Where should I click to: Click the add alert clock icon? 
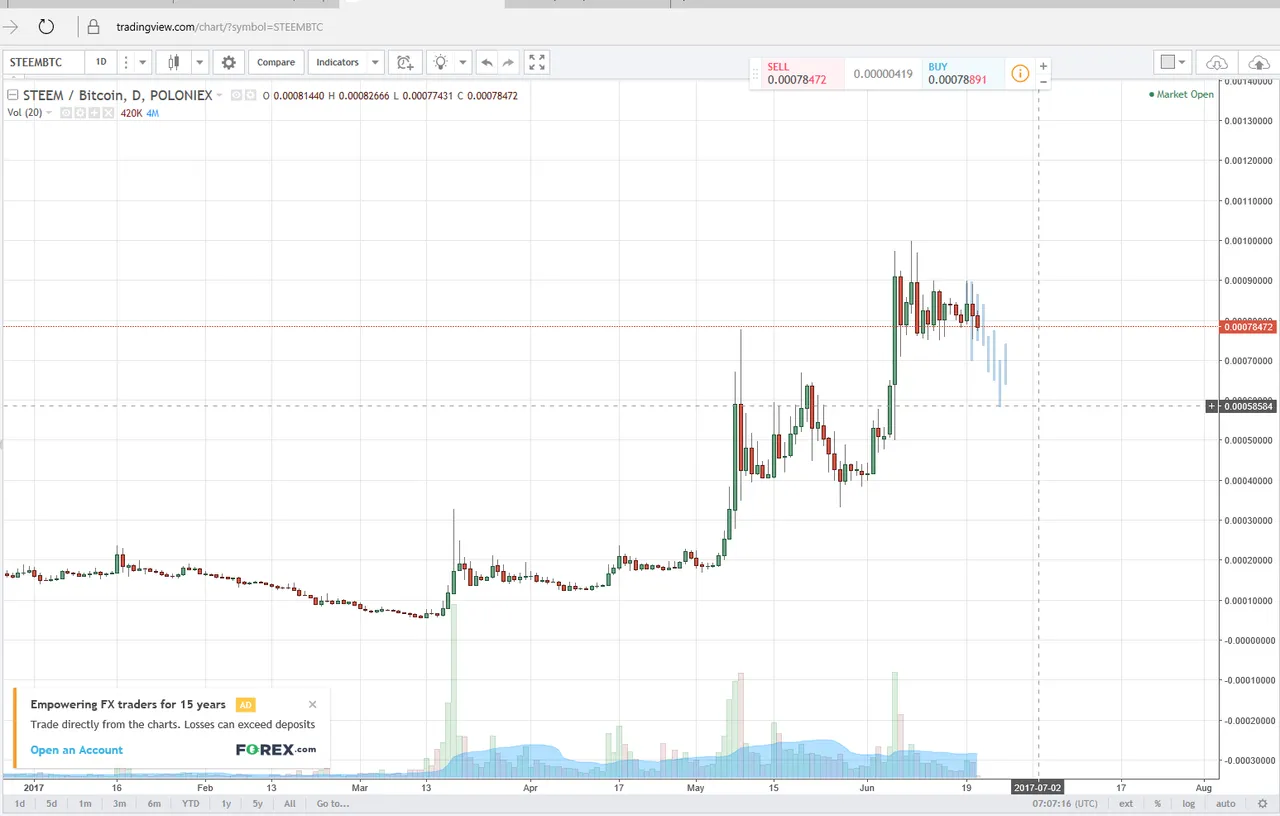point(404,62)
